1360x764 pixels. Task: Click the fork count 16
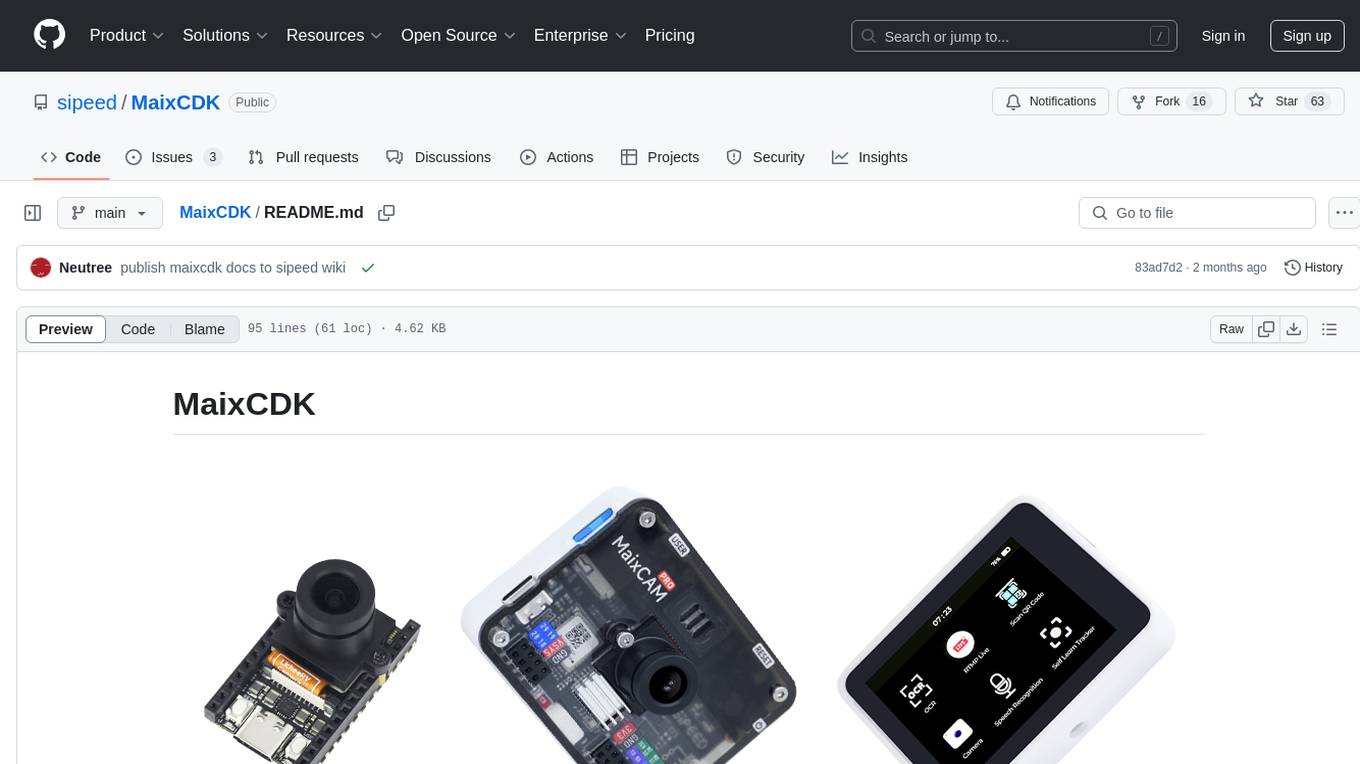1200,102
